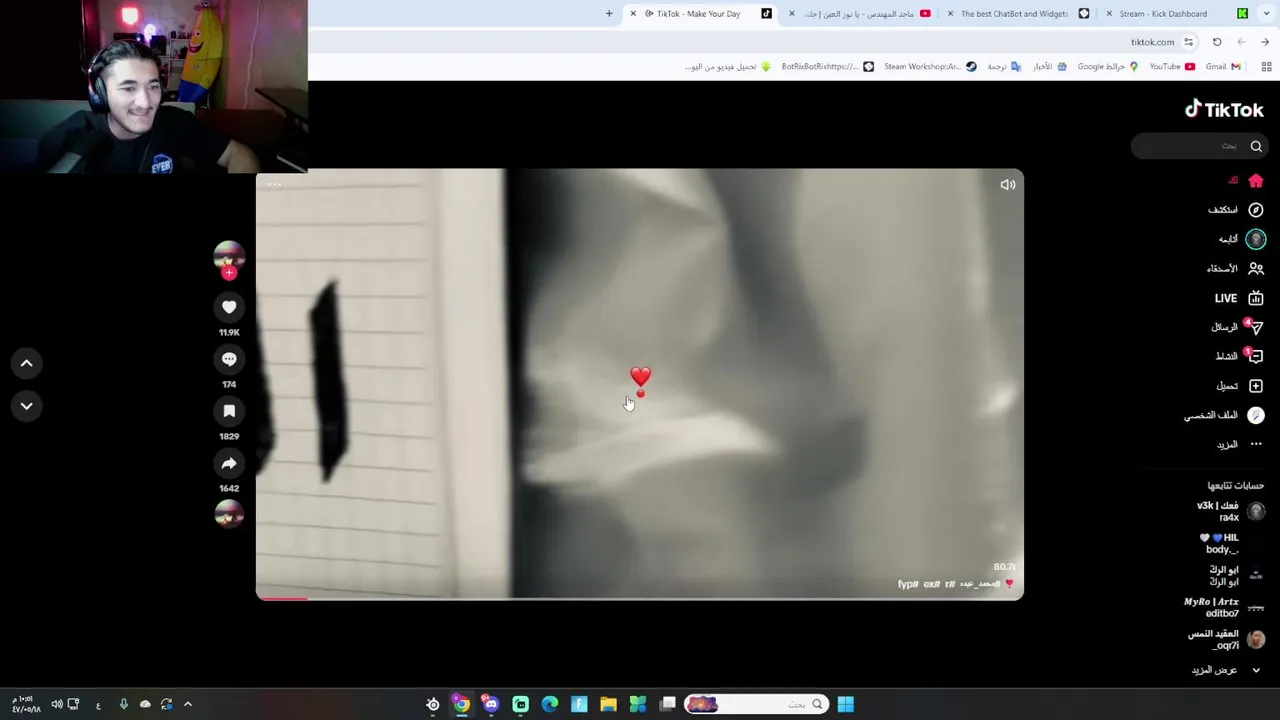Bookmark the video showing 1829 saves
1280x720 pixels.
(x=229, y=411)
